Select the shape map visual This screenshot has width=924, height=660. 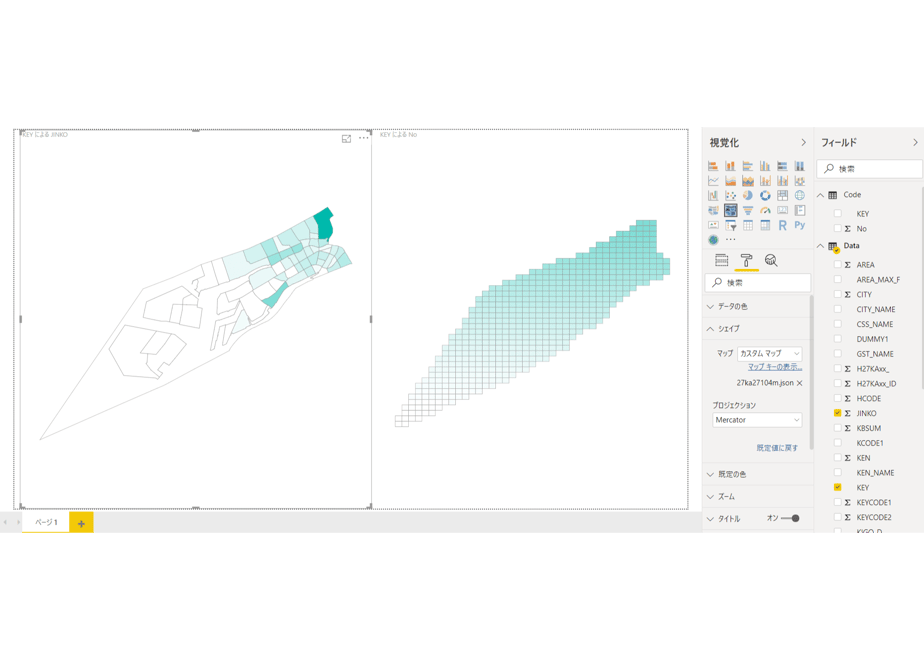pyautogui.click(x=730, y=210)
